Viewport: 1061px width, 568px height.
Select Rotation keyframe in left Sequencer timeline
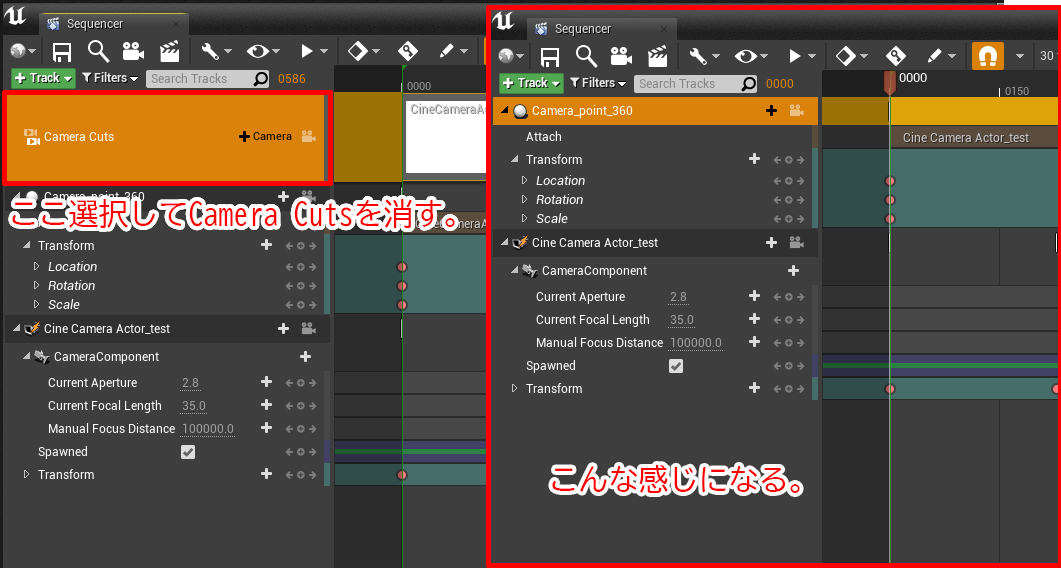(402, 286)
